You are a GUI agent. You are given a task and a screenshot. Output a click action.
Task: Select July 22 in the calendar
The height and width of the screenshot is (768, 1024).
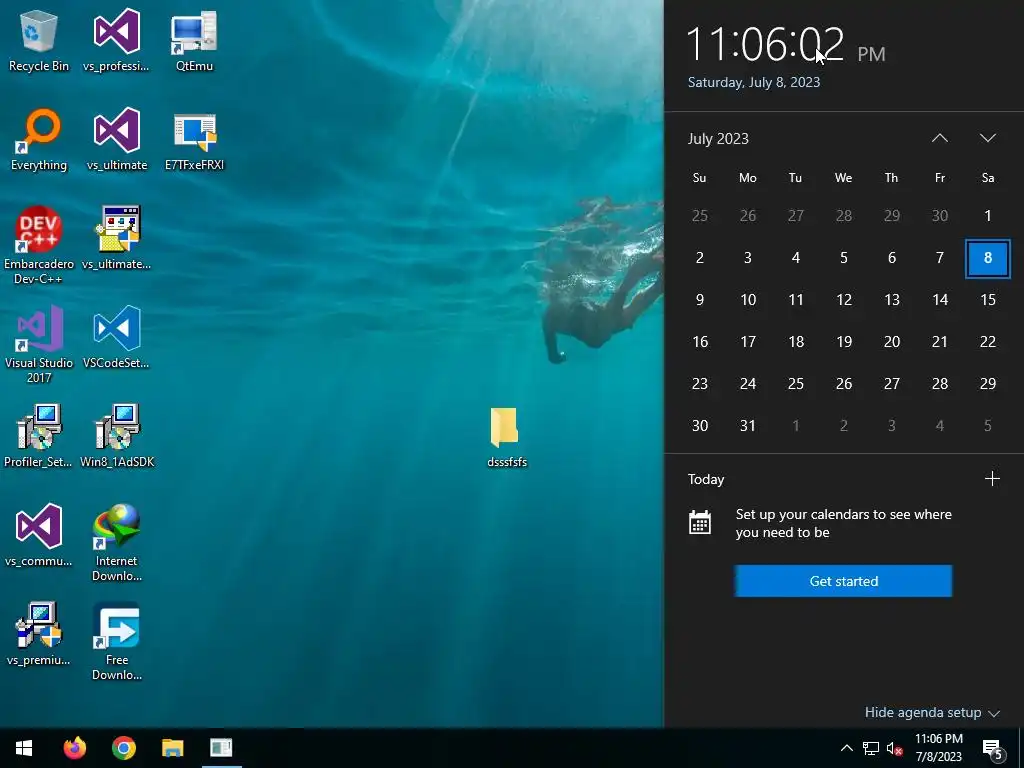987,342
